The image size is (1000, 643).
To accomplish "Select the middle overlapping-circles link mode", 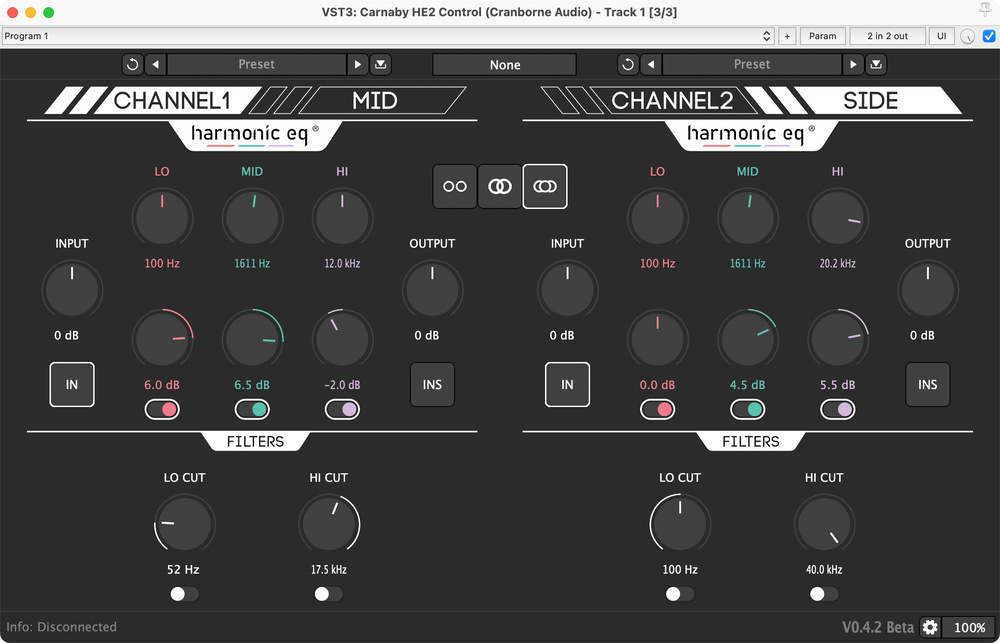I will point(500,186).
